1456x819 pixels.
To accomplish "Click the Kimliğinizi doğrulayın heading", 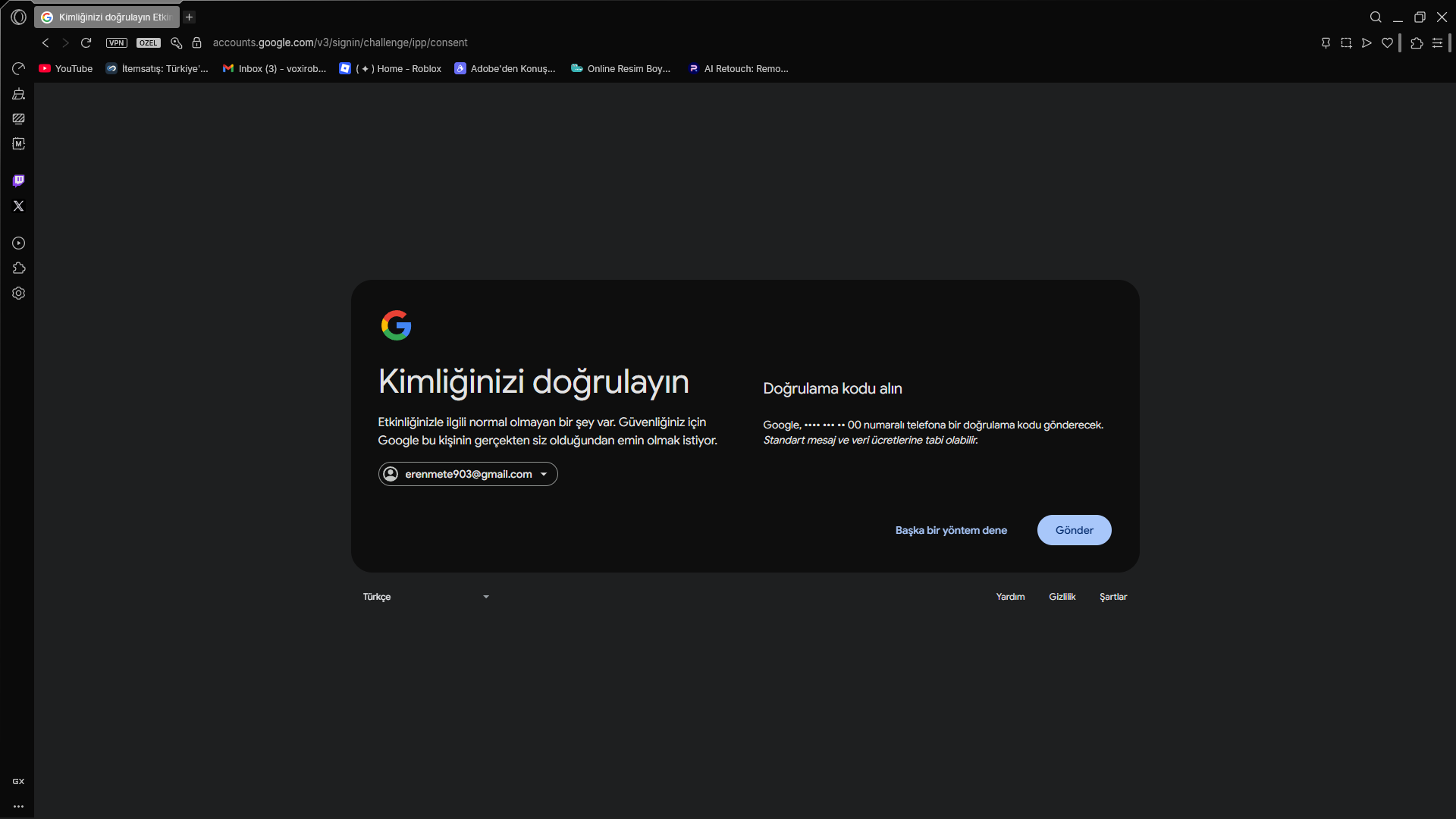I will 534,381.
